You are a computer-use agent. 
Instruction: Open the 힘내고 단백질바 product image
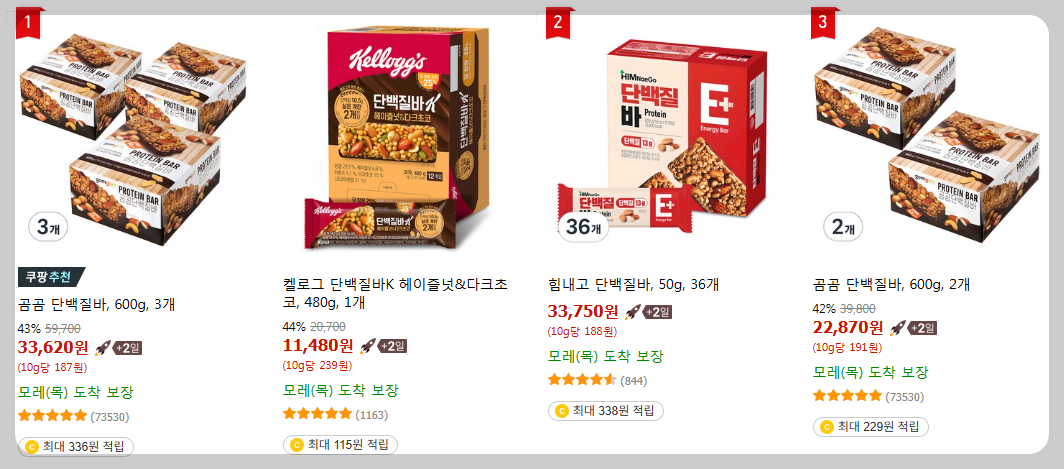pyautogui.click(x=662, y=136)
